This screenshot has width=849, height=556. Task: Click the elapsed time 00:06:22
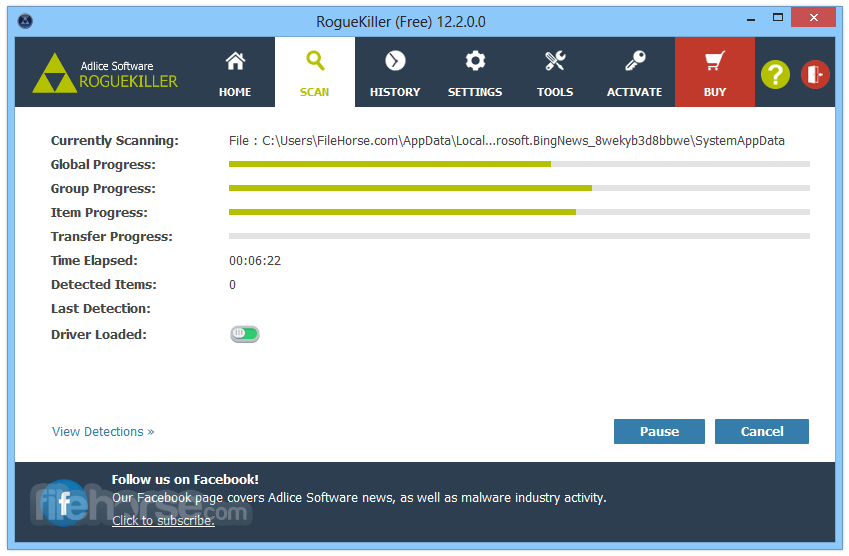click(x=255, y=261)
